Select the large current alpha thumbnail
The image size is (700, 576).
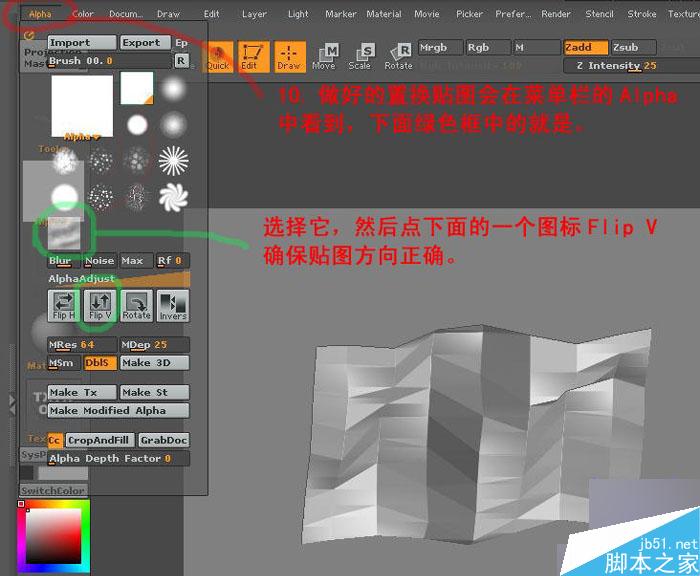click(x=82, y=106)
